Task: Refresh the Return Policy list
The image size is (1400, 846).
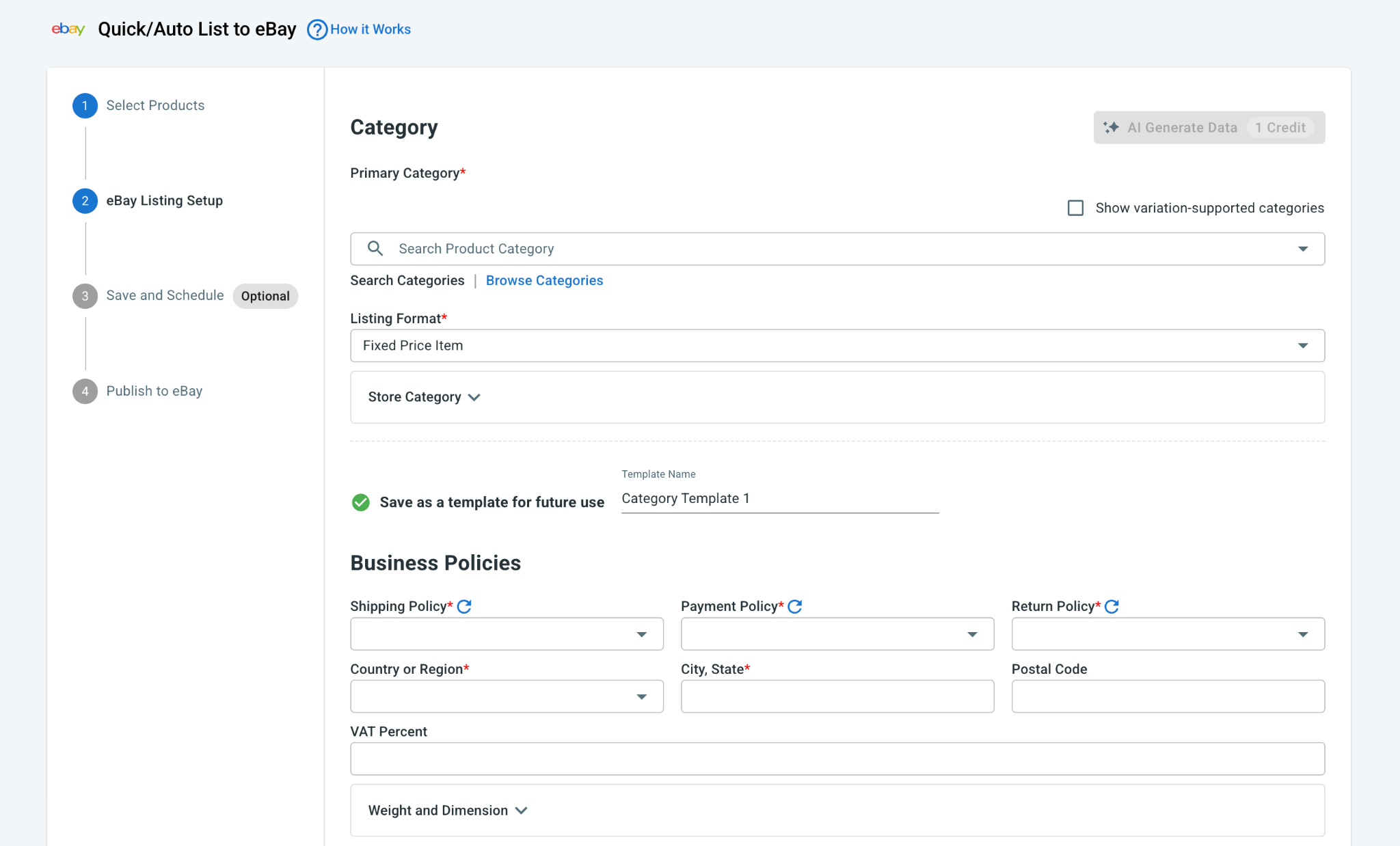Action: [1112, 606]
